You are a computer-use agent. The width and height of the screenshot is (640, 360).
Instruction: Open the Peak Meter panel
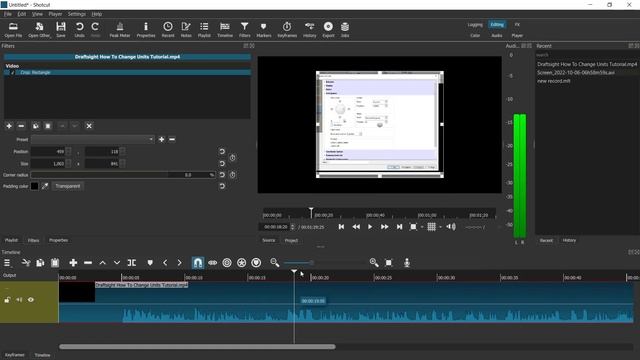click(120, 30)
